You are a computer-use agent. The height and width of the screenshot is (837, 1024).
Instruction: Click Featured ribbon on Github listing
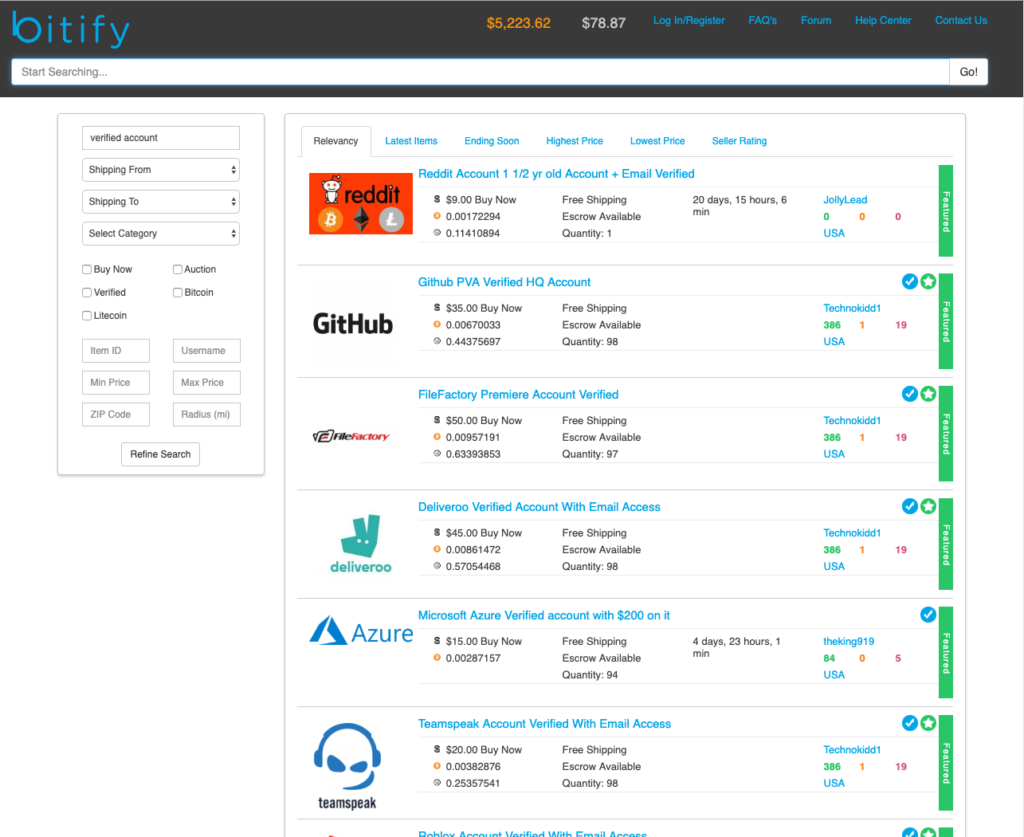(x=946, y=321)
